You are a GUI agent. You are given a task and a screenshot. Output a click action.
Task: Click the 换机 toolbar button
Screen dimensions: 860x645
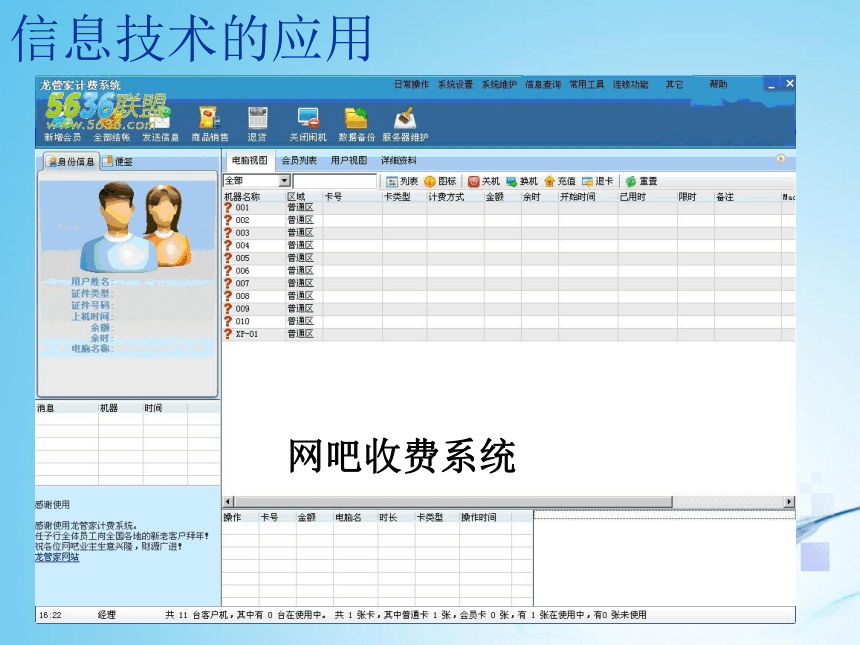tap(522, 181)
